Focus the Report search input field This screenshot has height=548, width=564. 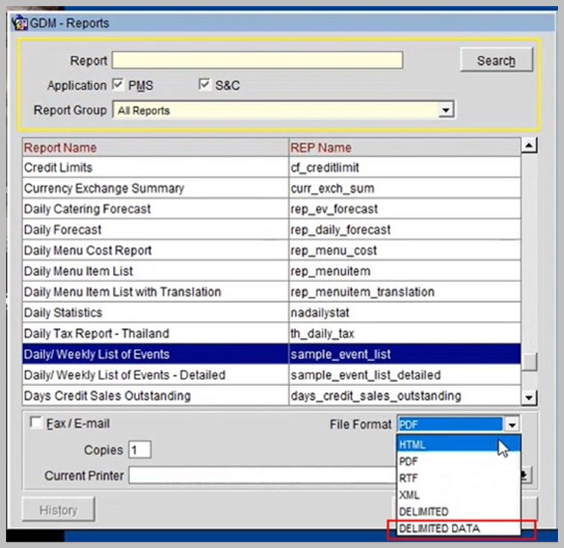[257, 60]
